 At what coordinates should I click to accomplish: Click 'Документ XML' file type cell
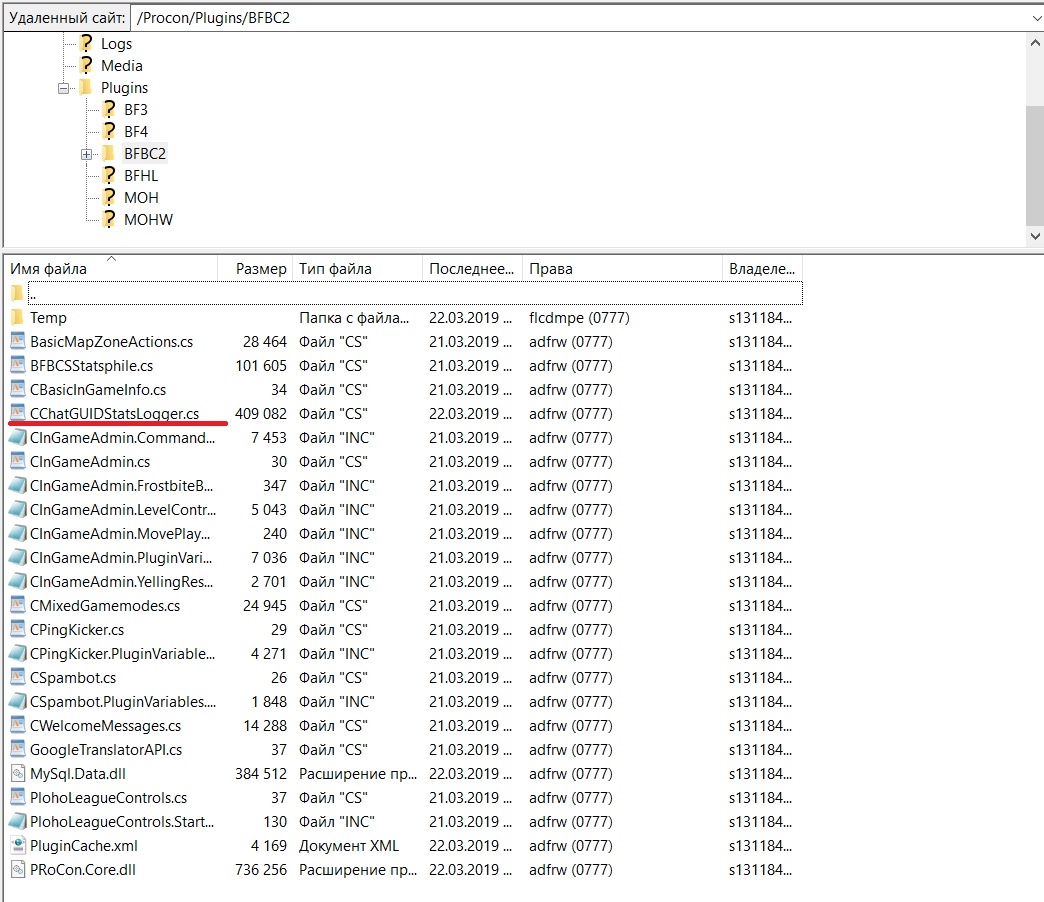(x=349, y=845)
